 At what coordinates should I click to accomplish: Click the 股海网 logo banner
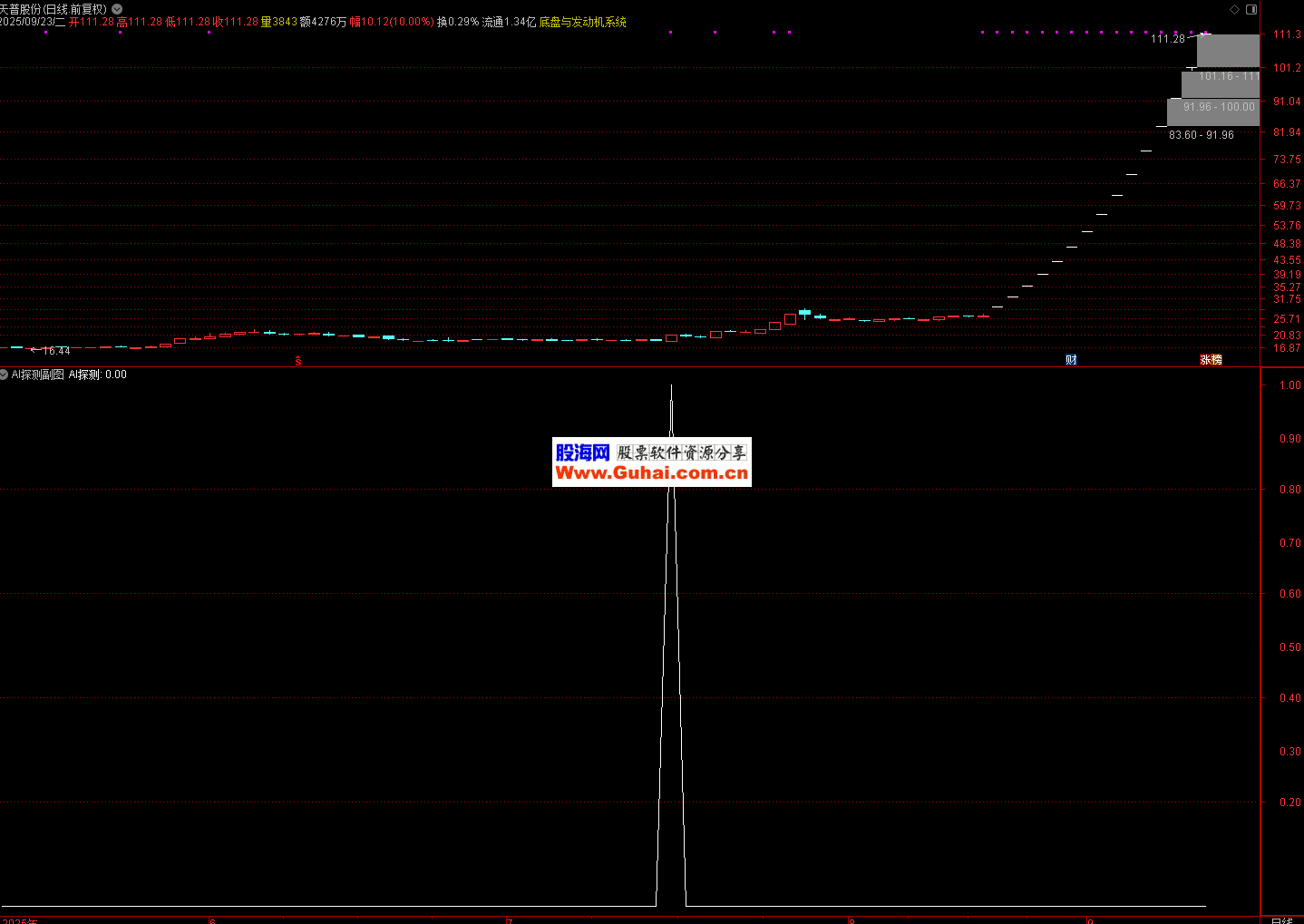coord(582,452)
